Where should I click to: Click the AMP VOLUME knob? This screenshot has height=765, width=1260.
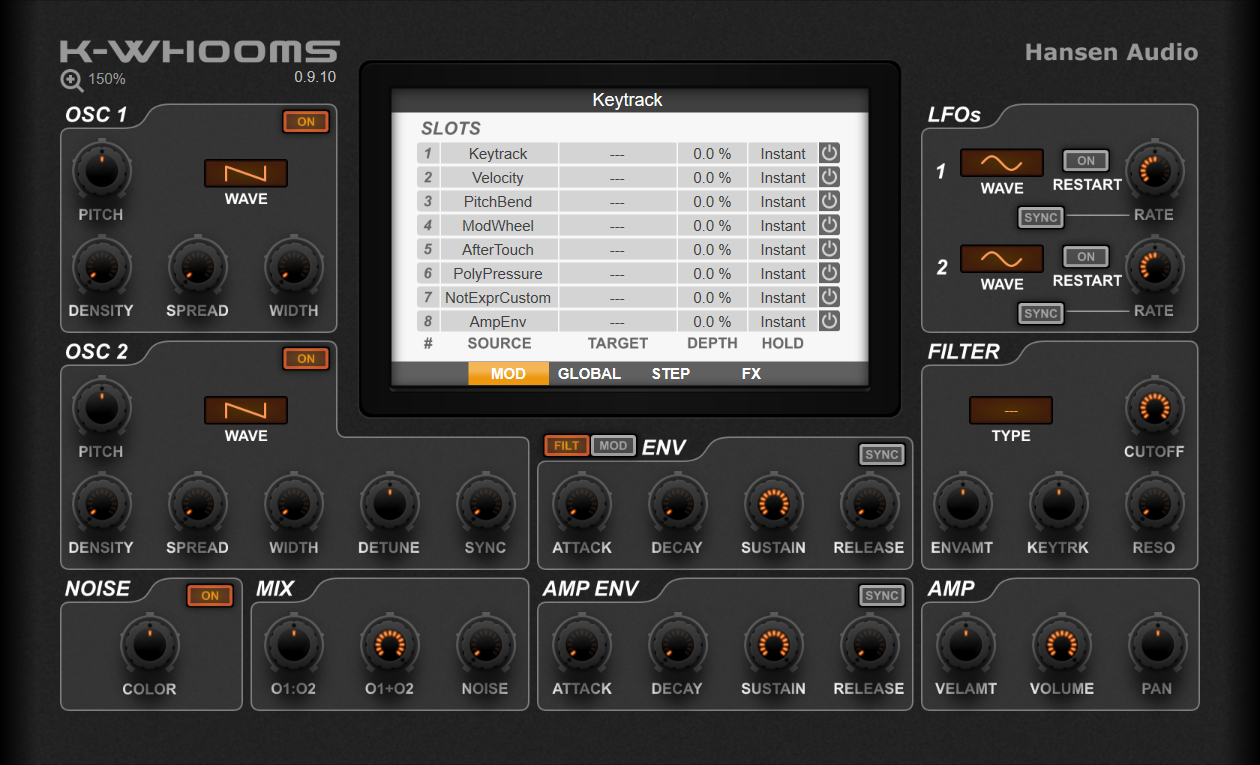pos(1061,645)
